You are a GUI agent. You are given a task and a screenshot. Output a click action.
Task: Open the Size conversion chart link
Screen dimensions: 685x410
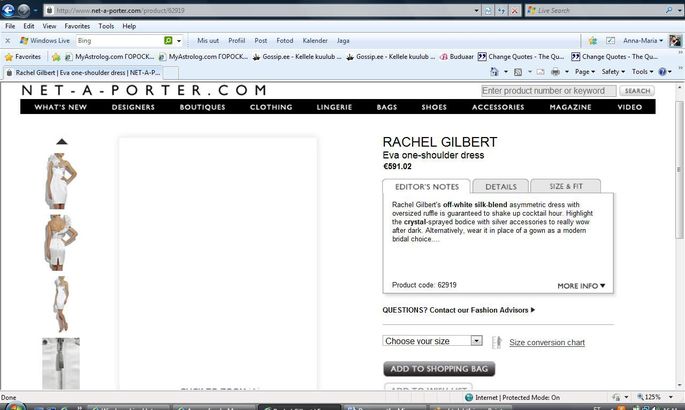(x=547, y=343)
